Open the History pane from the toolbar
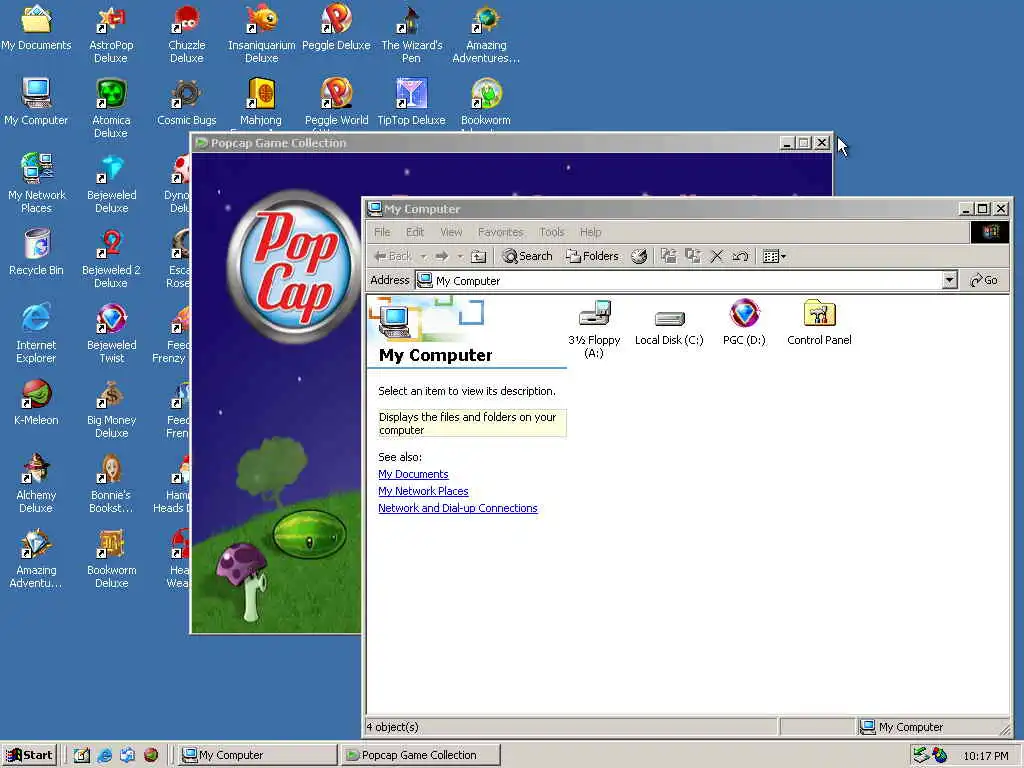 pos(639,256)
